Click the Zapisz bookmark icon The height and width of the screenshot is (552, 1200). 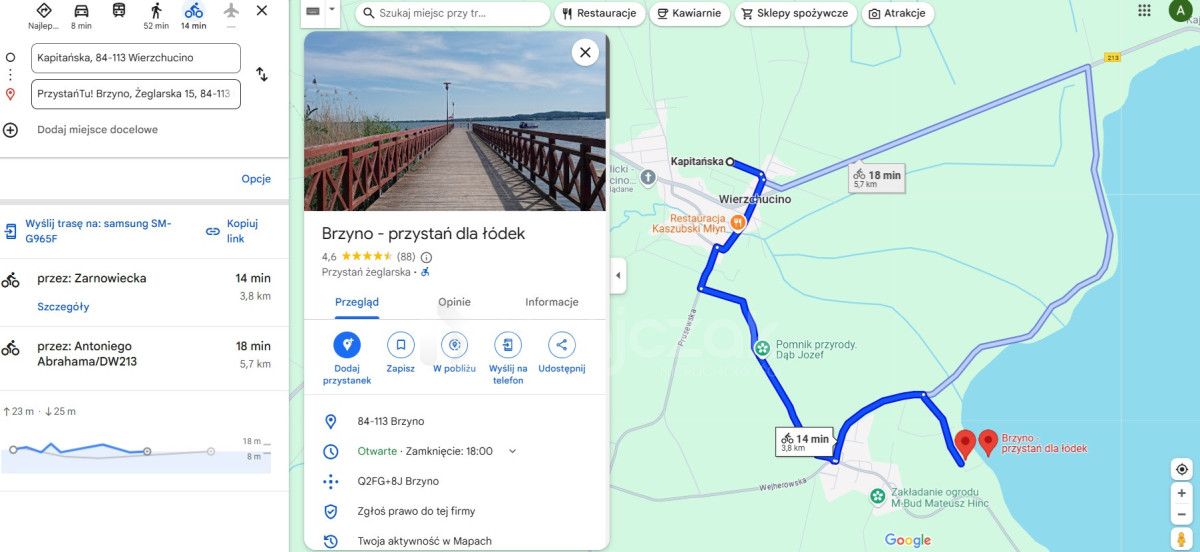pyautogui.click(x=400, y=345)
